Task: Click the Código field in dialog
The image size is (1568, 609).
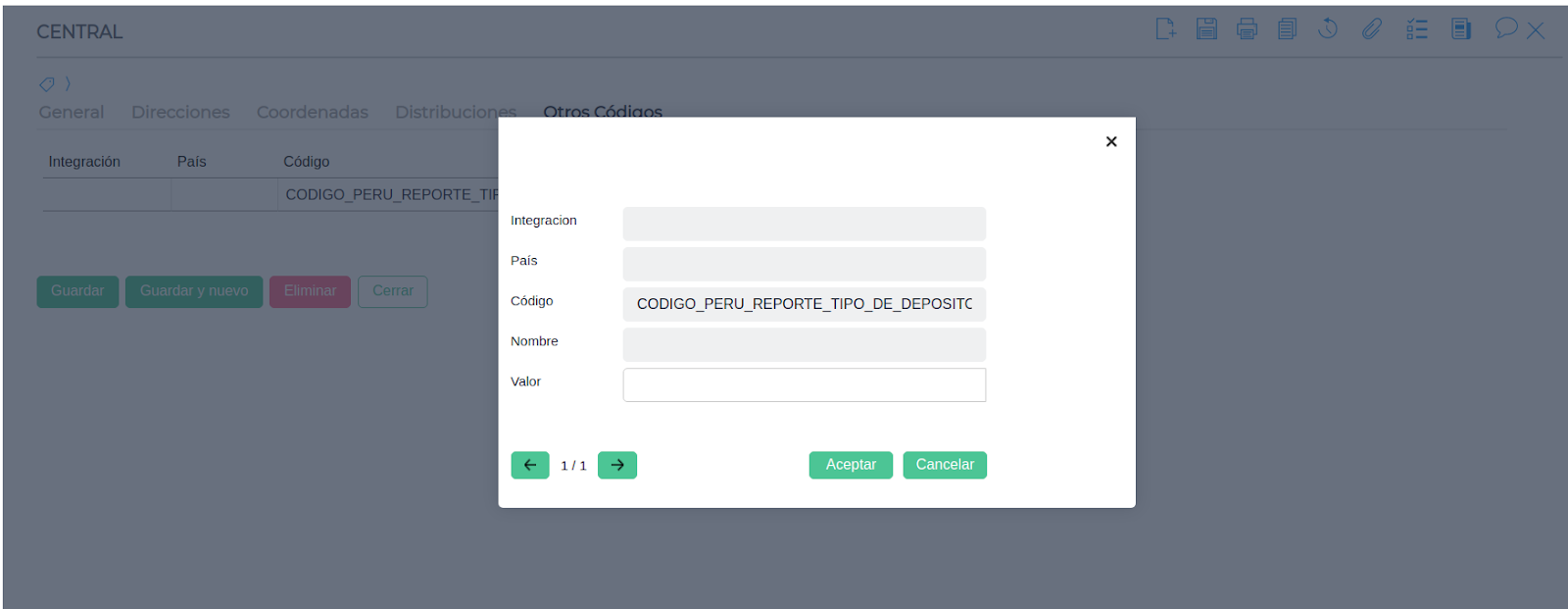Action: [805, 304]
